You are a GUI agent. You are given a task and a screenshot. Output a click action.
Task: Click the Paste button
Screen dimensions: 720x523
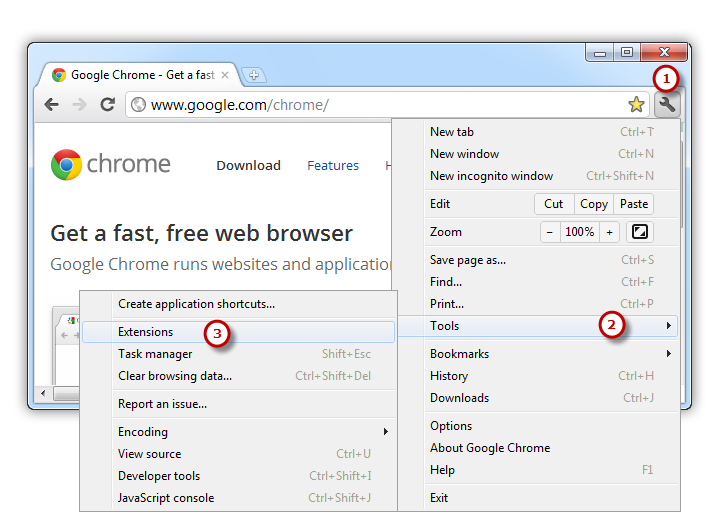(x=634, y=204)
